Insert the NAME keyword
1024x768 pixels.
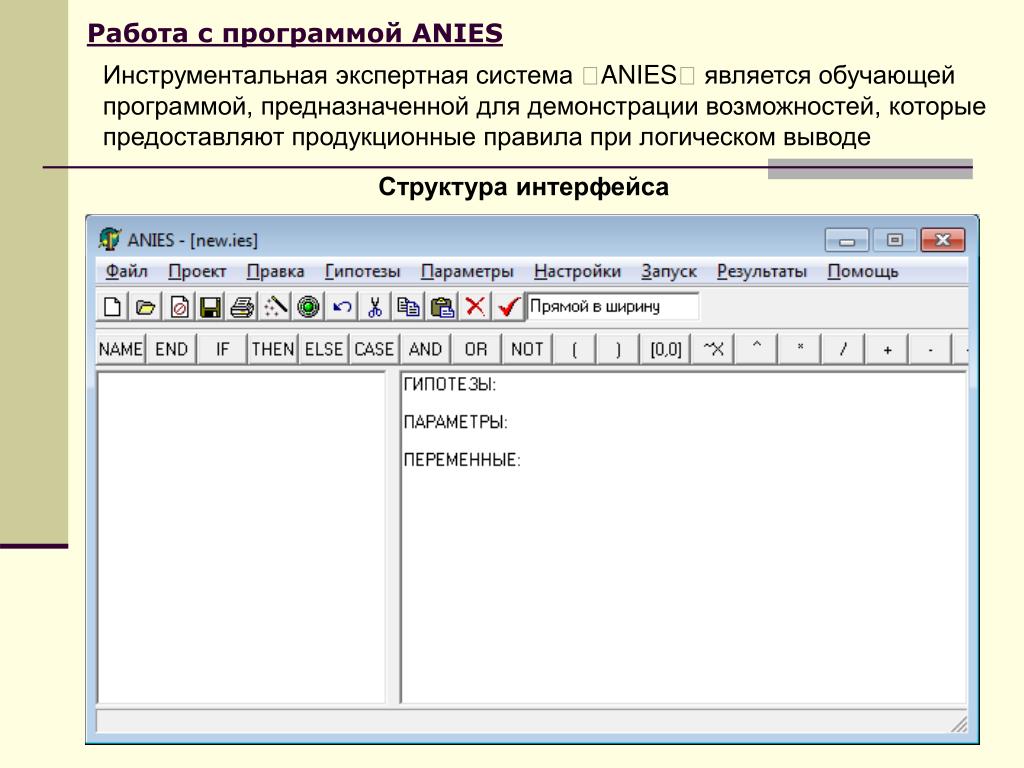(121, 349)
